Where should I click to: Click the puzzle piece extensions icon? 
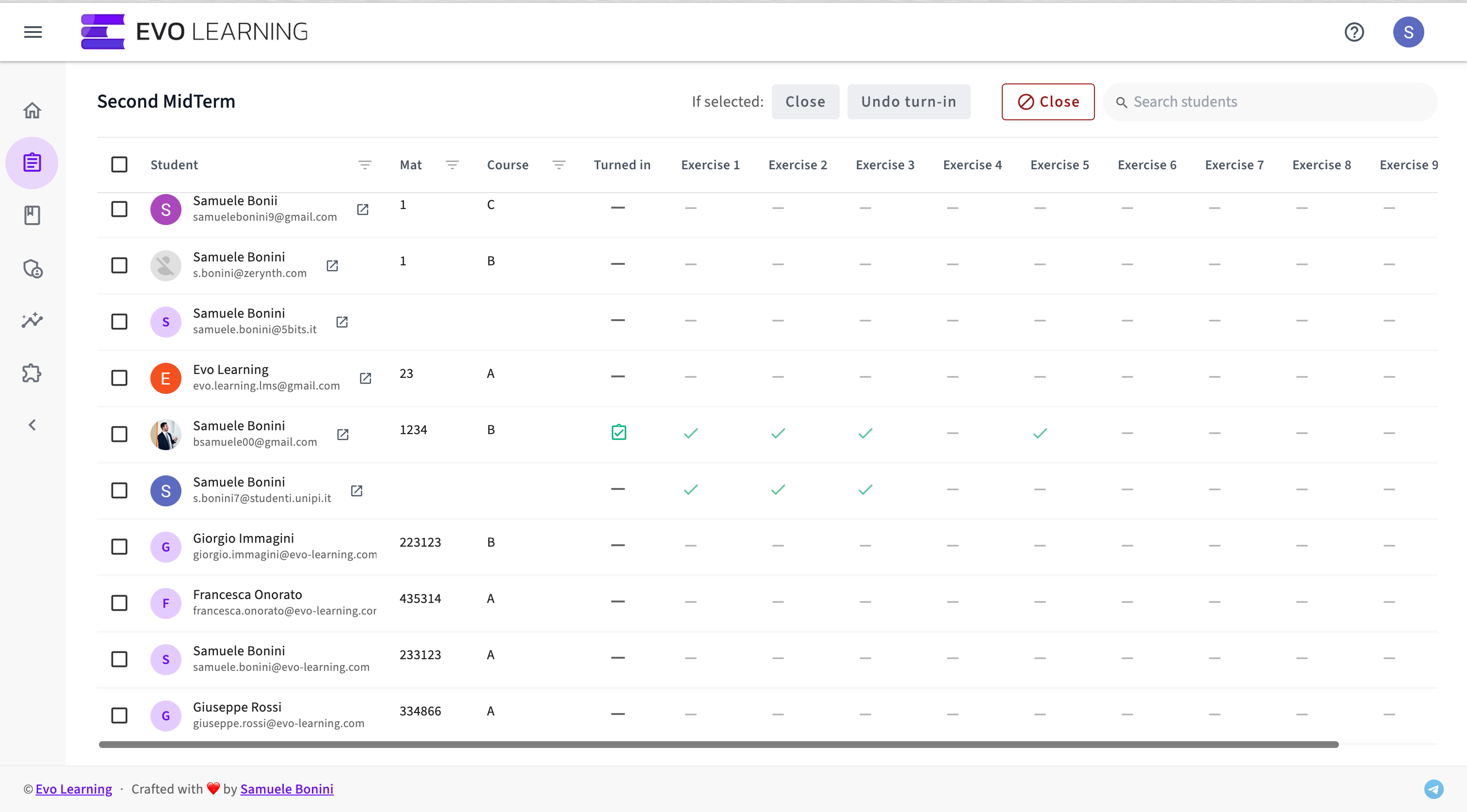coord(33,374)
